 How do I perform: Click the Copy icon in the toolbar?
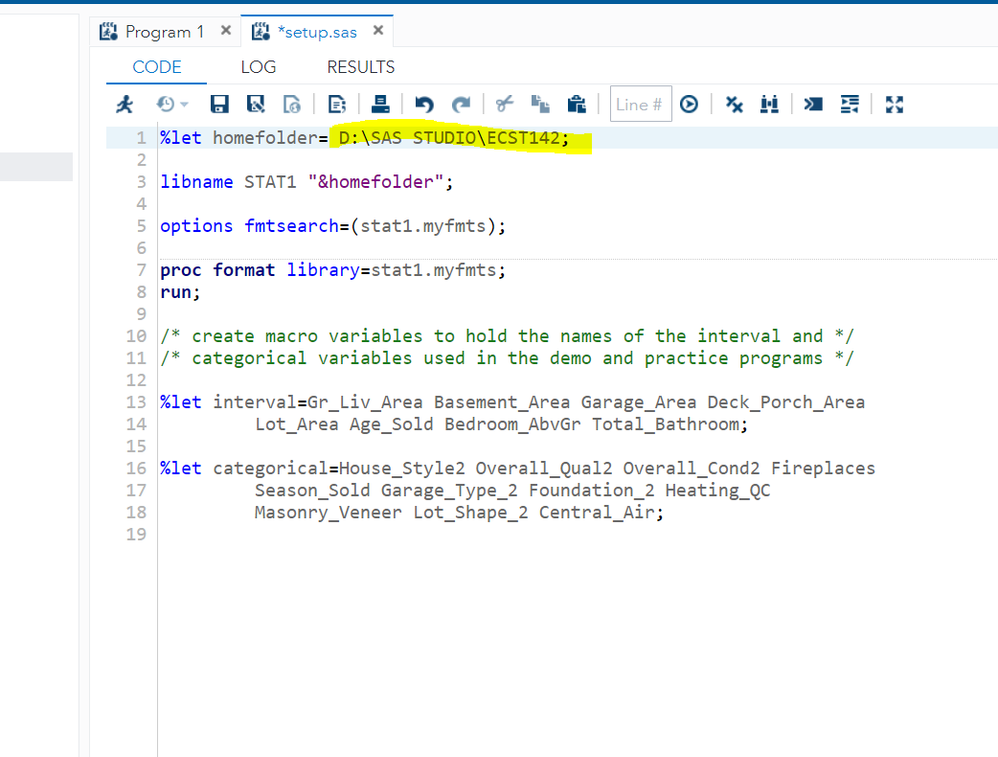pyautogui.click(x=540, y=104)
